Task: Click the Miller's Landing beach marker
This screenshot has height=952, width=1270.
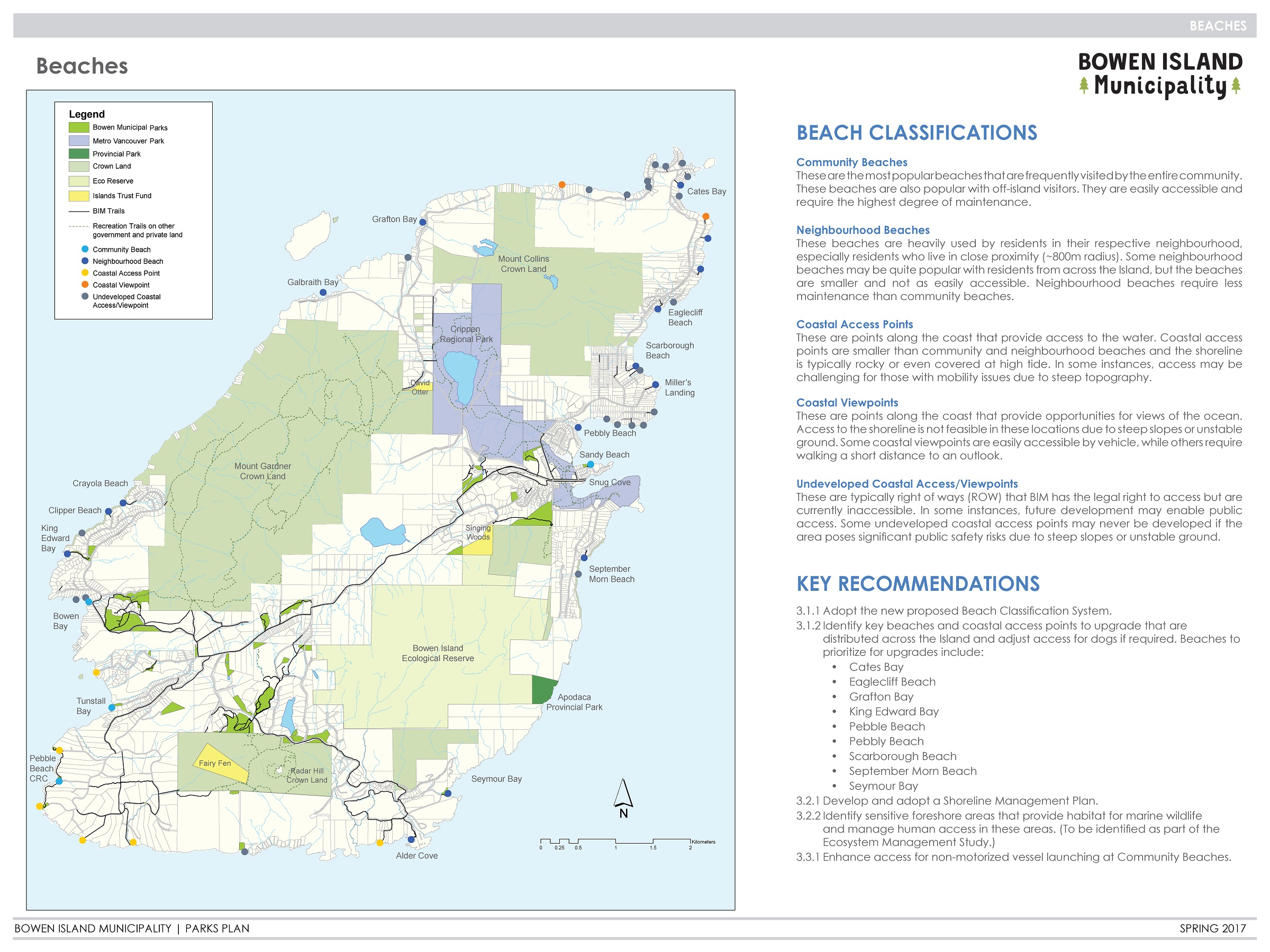Action: click(x=656, y=385)
